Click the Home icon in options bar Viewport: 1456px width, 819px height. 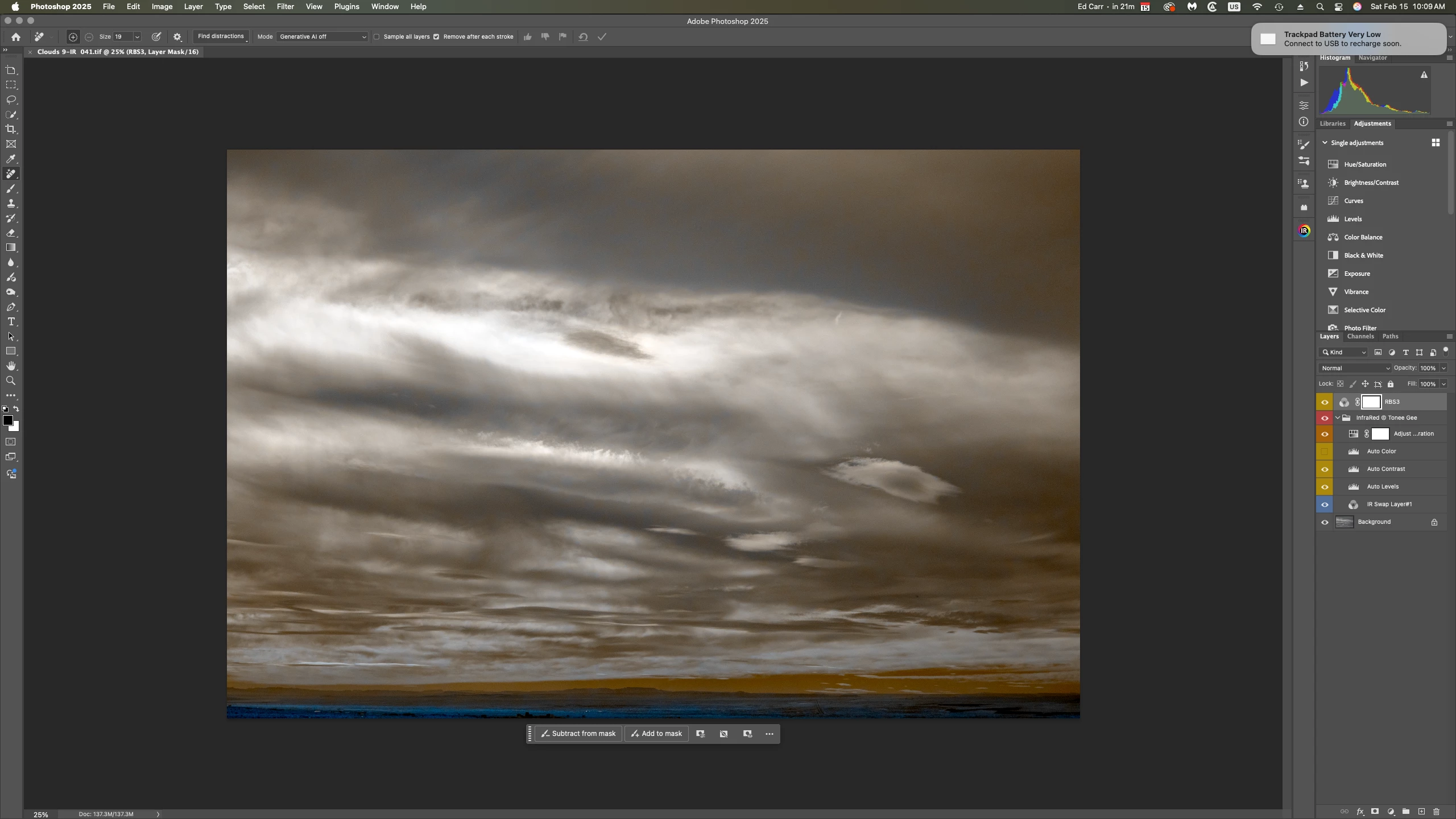pyautogui.click(x=16, y=37)
